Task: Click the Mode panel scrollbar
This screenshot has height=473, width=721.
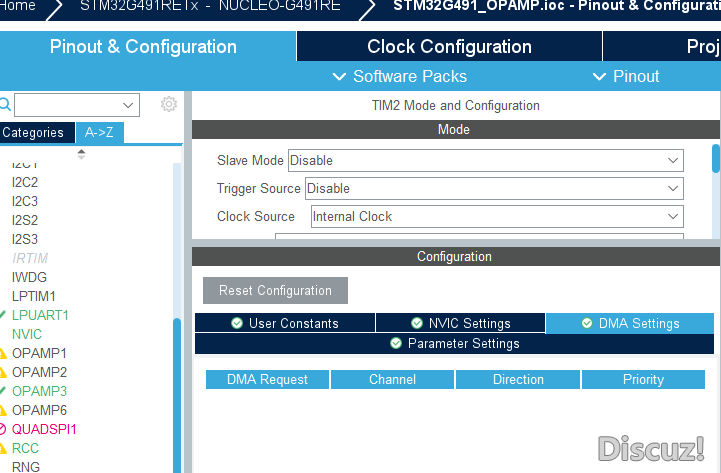Action: [715, 159]
